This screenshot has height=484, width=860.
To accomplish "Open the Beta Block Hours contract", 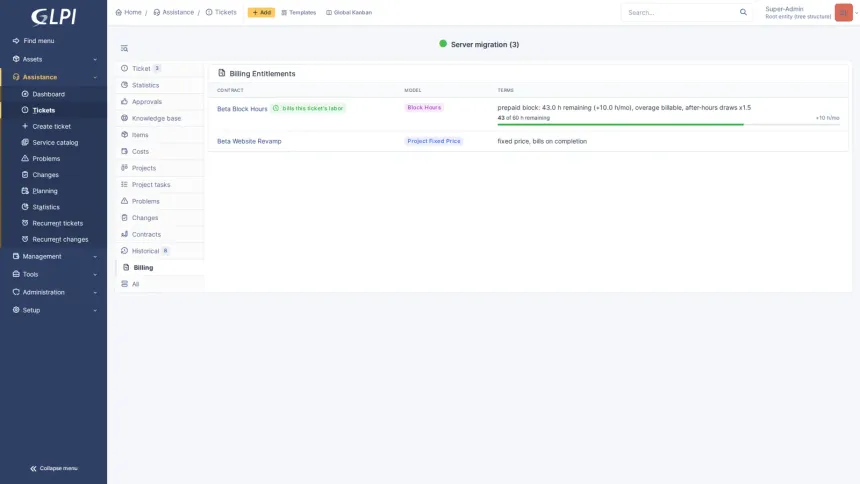I will tap(242, 109).
